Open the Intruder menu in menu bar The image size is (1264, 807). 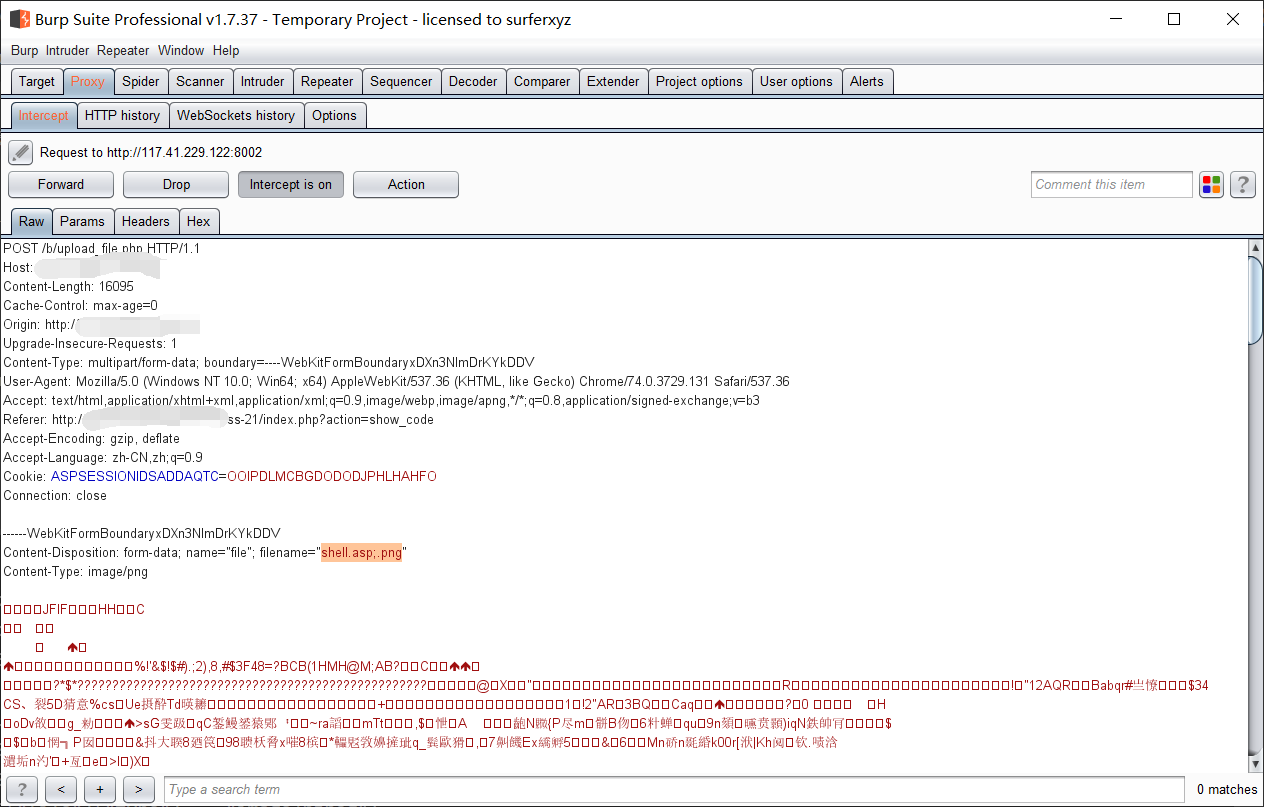point(67,50)
